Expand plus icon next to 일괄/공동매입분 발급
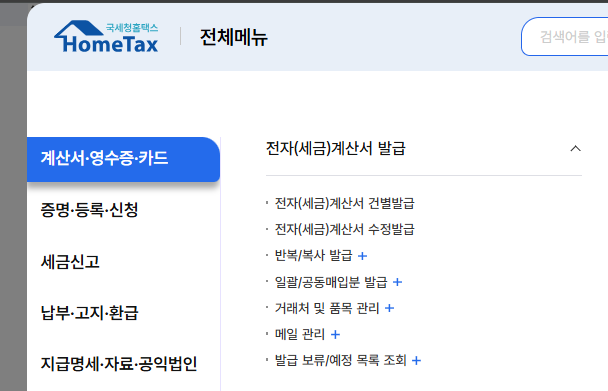 pos(397,282)
